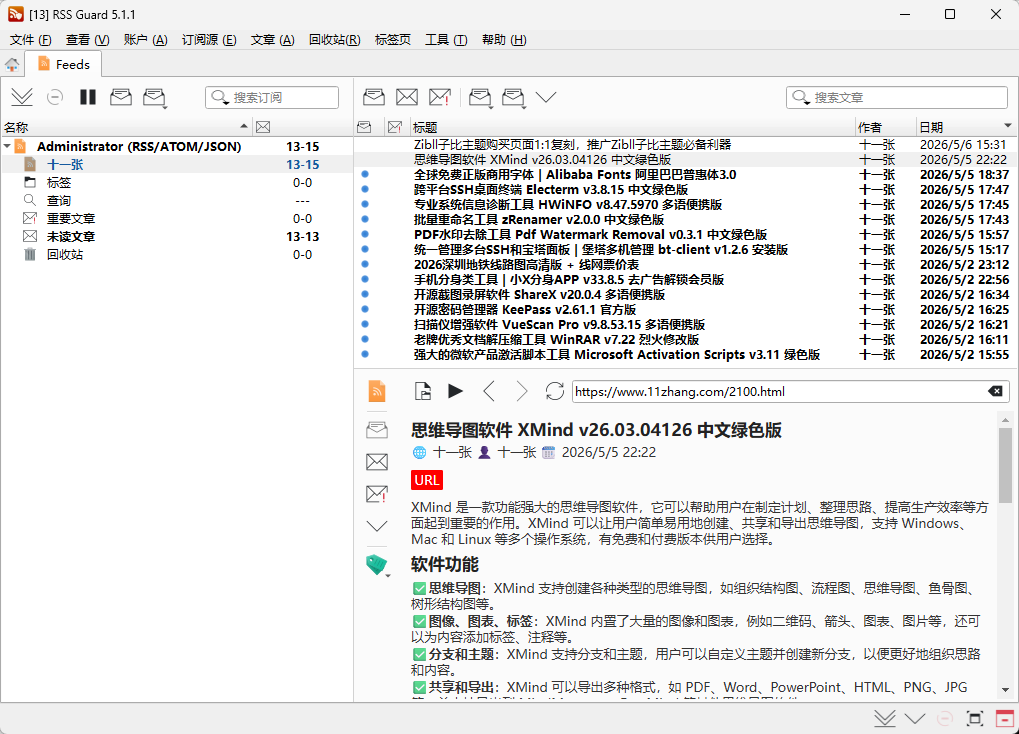Screen dimensions: 1019x734
Task: Focus the 搜索文章 search field
Action: [x=897, y=98]
